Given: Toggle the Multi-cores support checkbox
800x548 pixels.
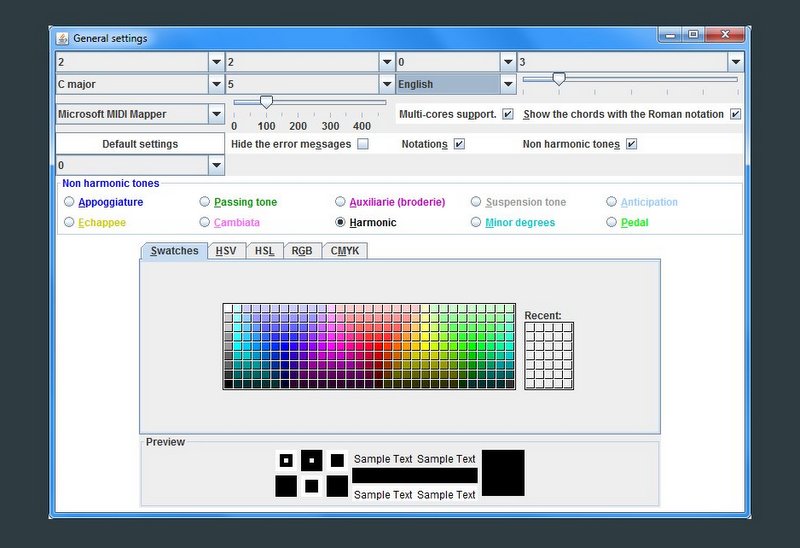Looking at the screenshot, I should point(508,114).
